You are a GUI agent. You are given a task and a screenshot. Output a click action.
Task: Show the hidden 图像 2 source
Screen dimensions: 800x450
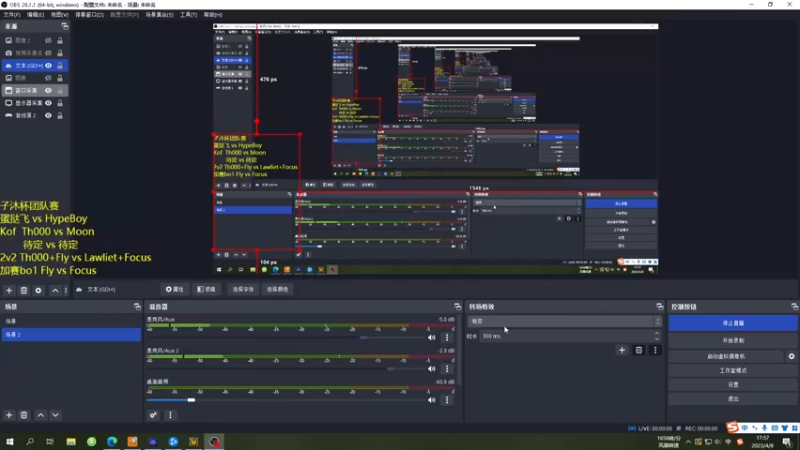(x=48, y=40)
